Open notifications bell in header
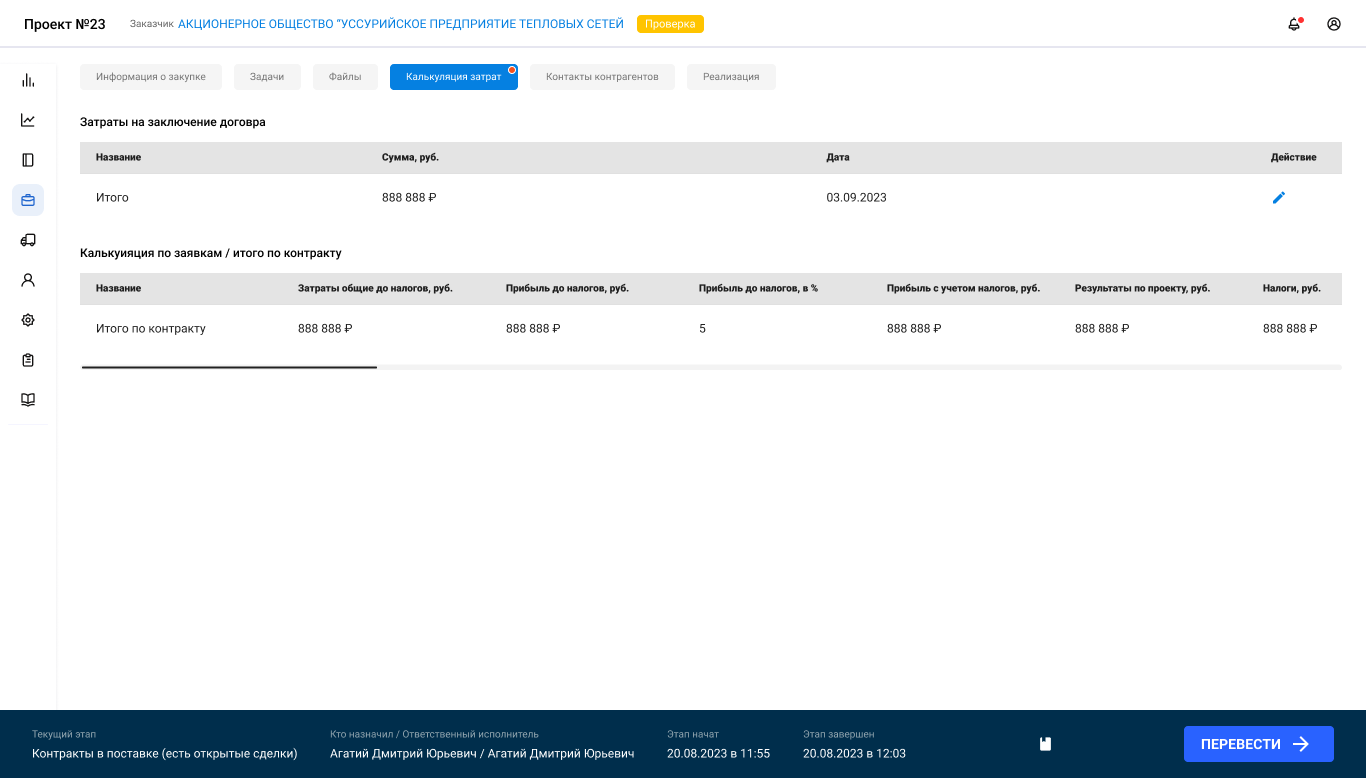The image size is (1366, 778). (x=1294, y=24)
